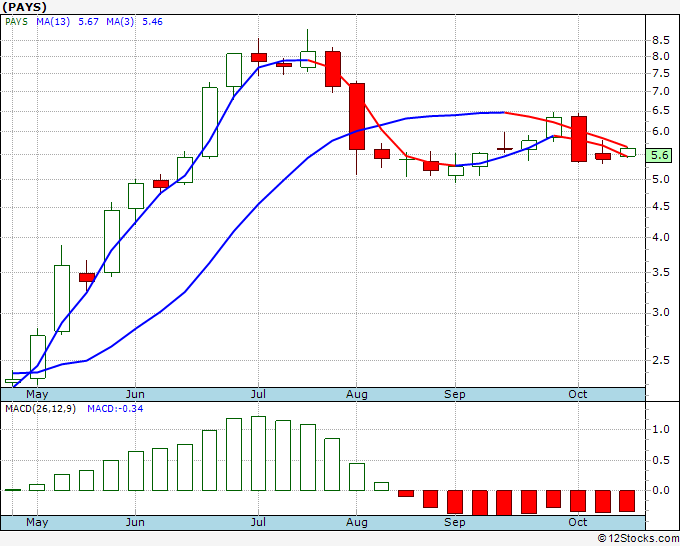
Task: Click the large red October candlestick
Action: (x=579, y=139)
